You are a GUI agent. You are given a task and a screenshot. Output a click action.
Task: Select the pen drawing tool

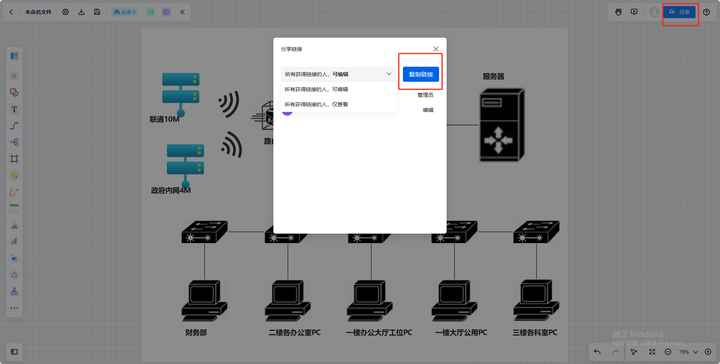point(14,192)
